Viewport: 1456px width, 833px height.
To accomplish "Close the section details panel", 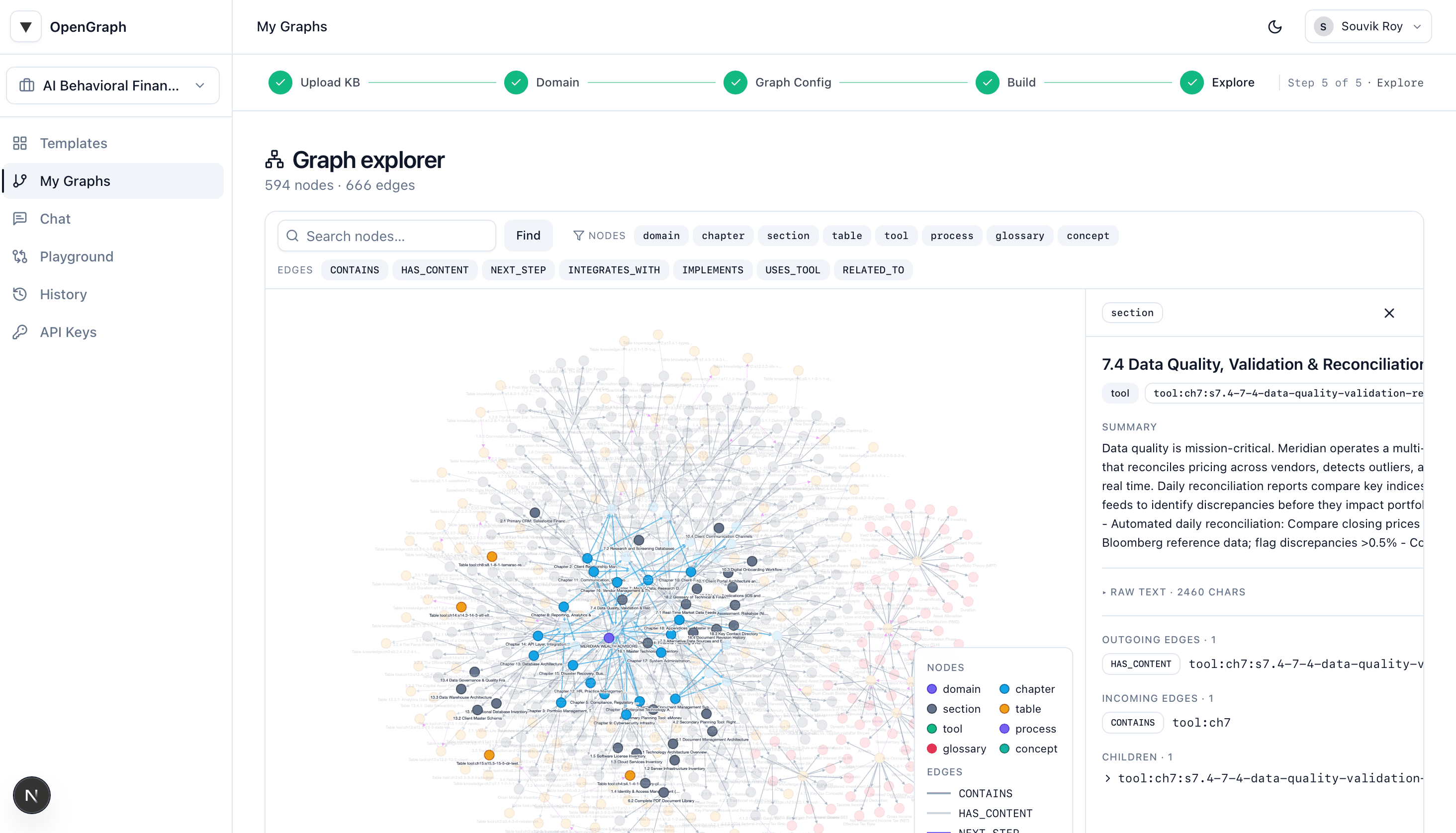I will [1389, 313].
